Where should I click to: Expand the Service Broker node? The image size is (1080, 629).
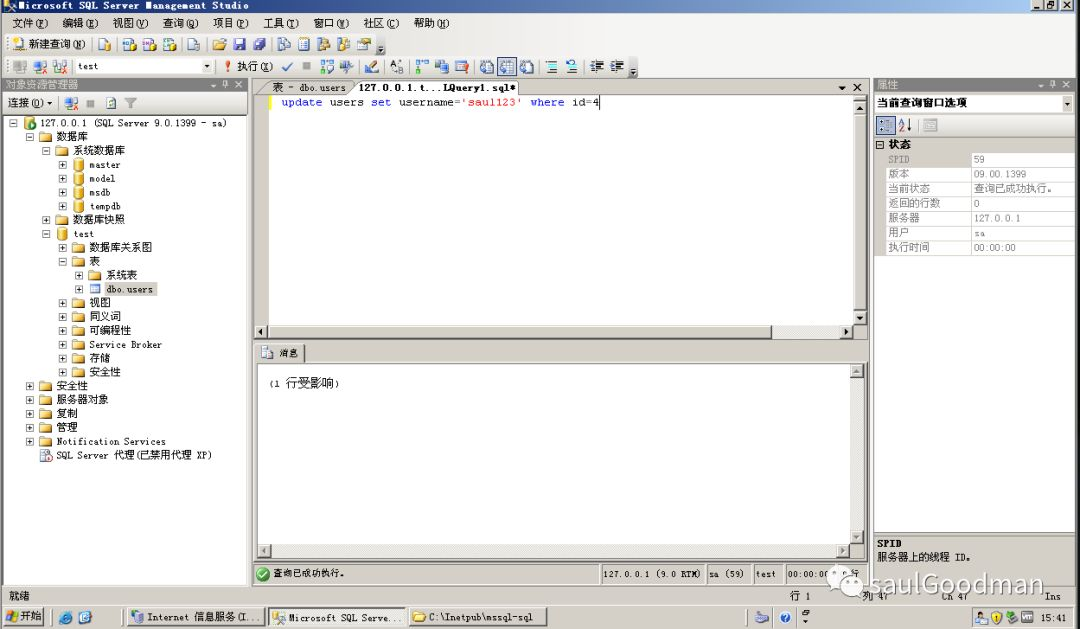(63, 344)
